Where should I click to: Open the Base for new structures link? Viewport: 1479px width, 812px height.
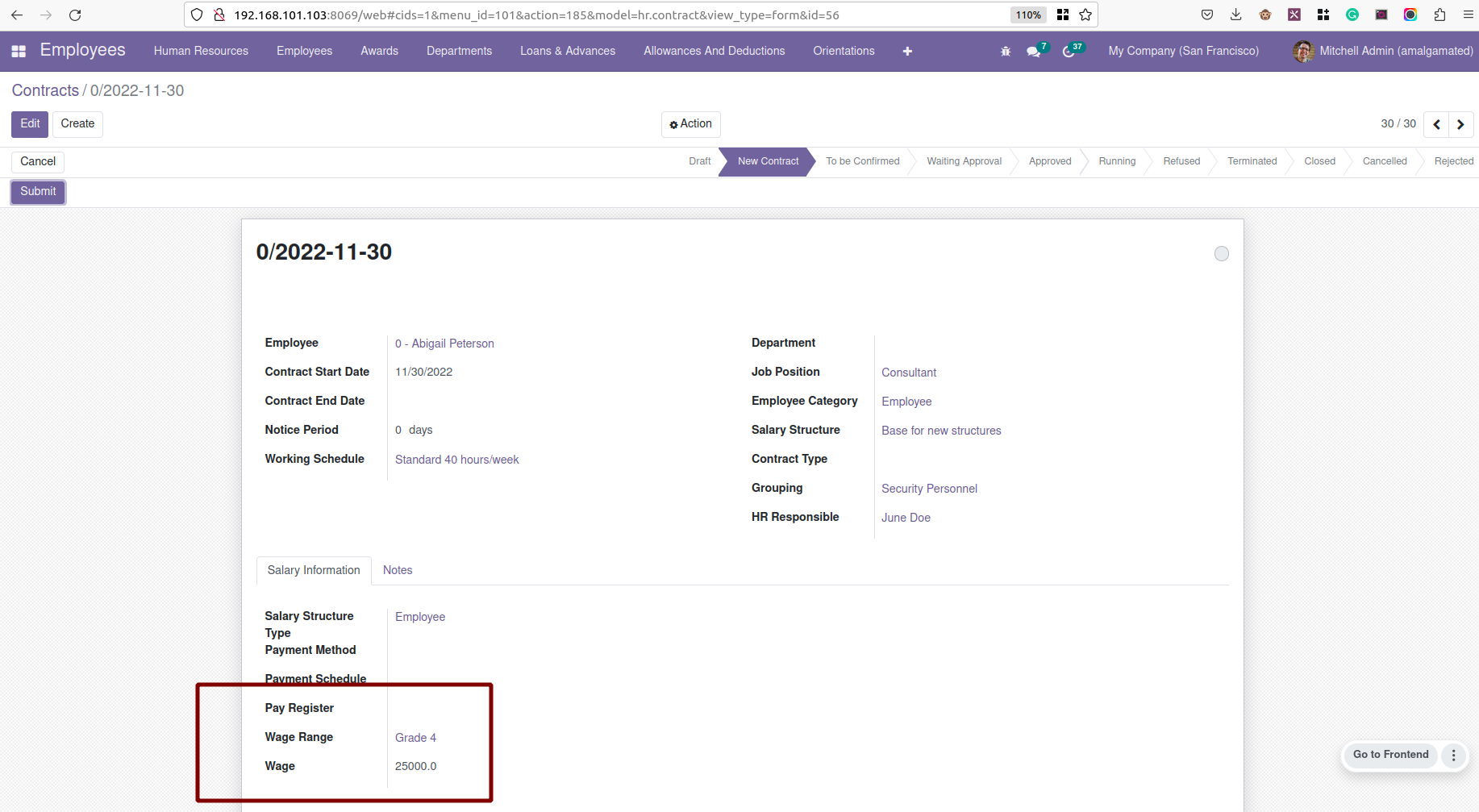[x=941, y=431]
